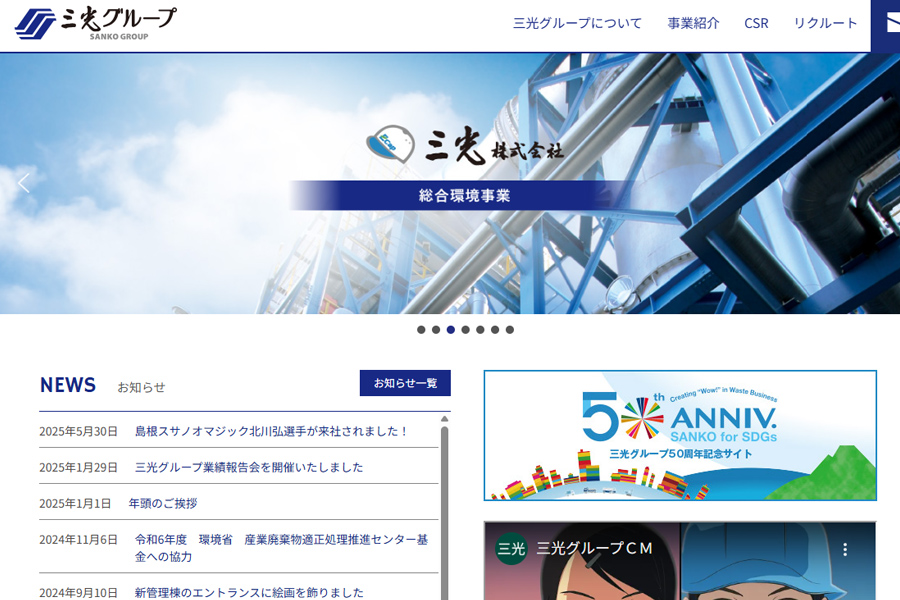Open news 島根スサノオマジック北川弘選手が来社されました！
The image size is (900, 600).
(x=272, y=431)
